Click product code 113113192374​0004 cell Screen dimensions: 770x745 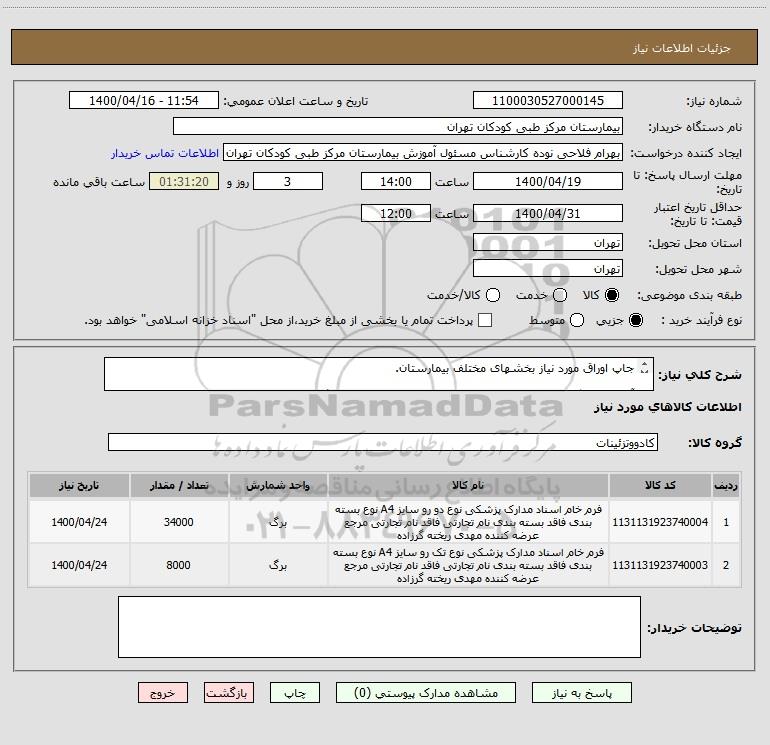click(x=660, y=522)
